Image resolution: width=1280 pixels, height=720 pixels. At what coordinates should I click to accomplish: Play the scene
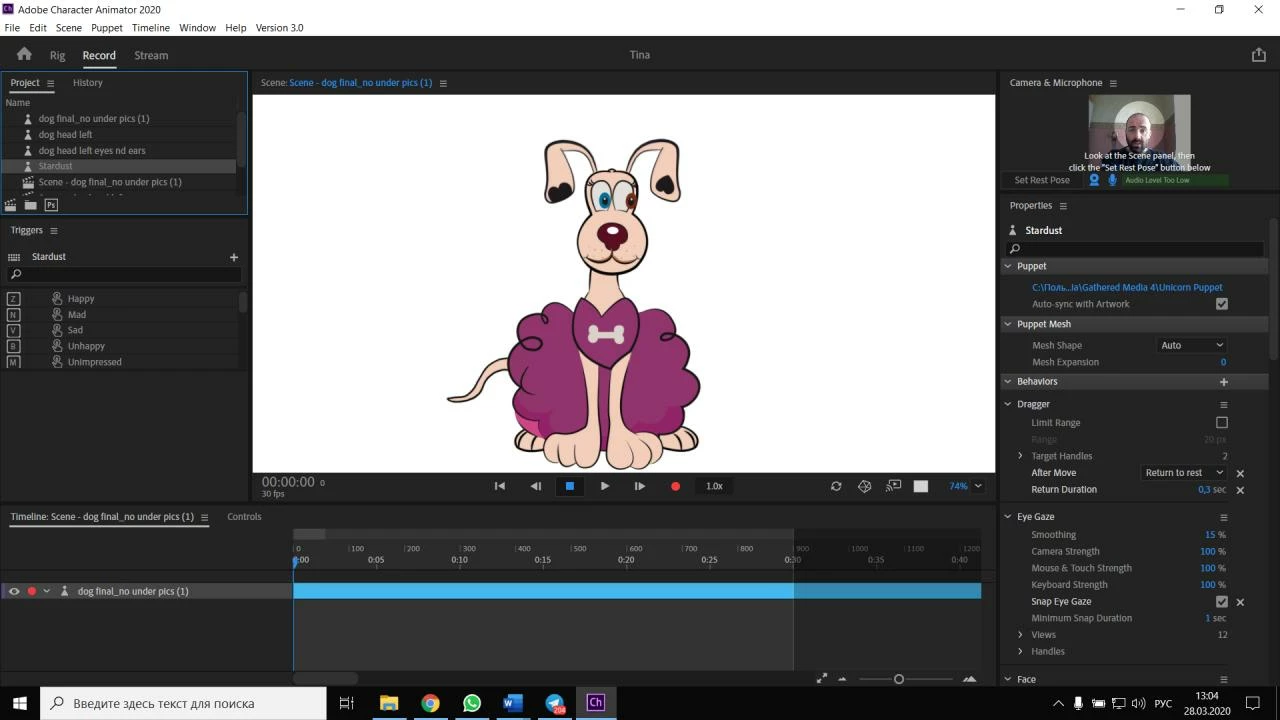pyautogui.click(x=605, y=486)
